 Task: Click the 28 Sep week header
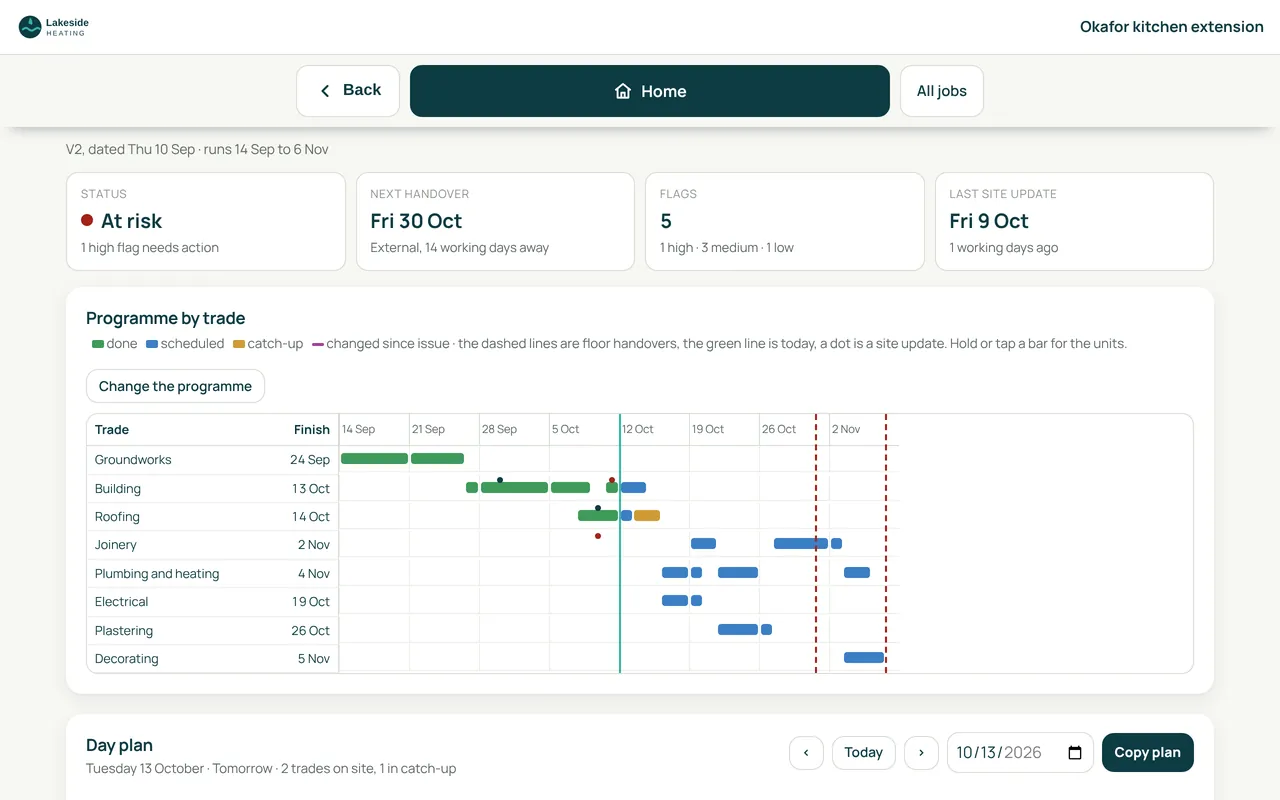(500, 429)
